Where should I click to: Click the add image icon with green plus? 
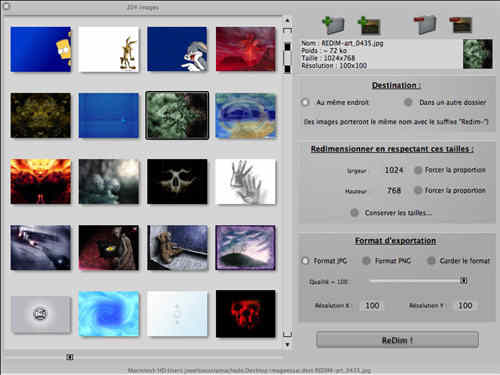[369, 26]
